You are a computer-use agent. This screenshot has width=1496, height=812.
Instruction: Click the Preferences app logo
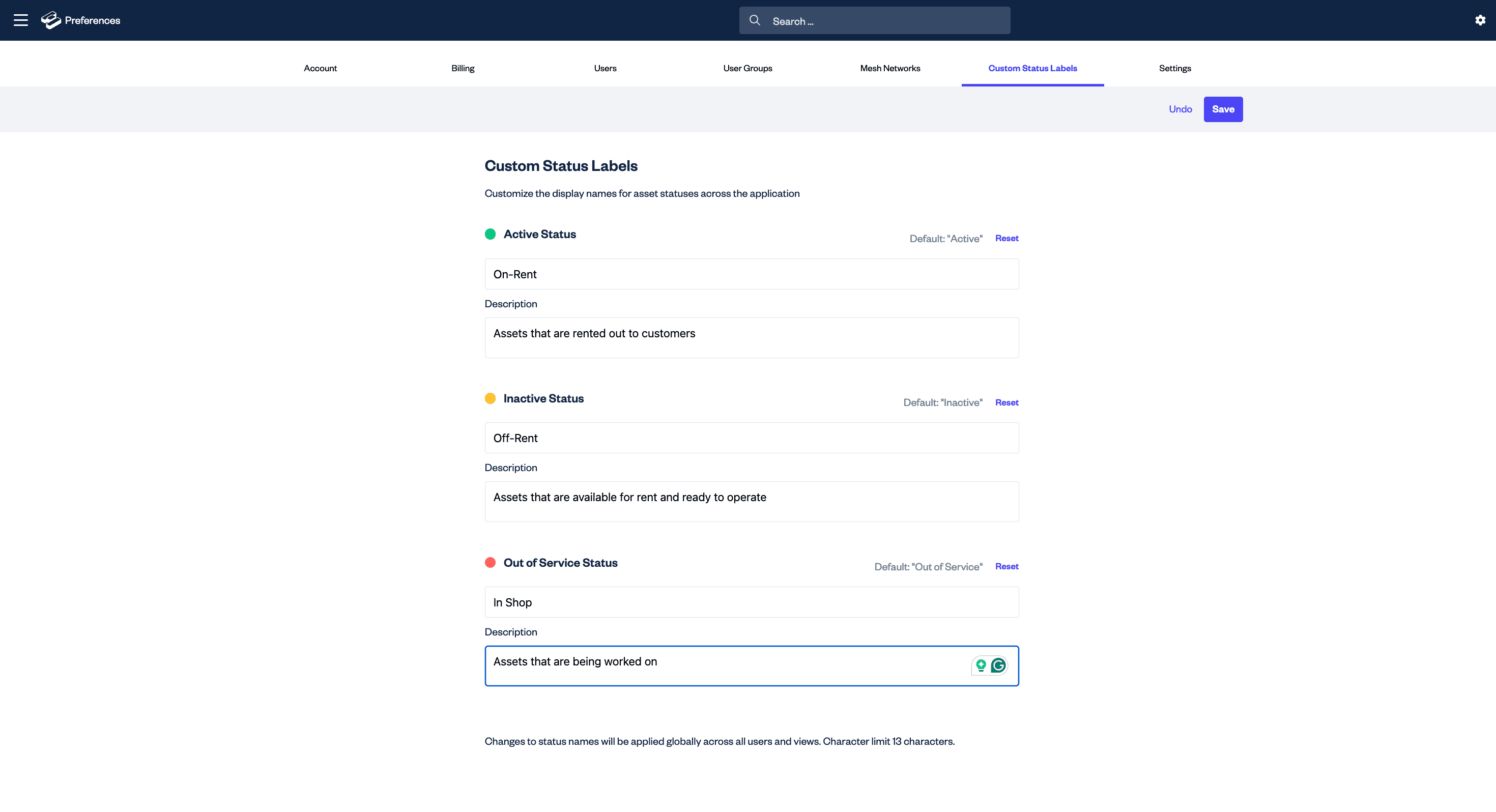51,20
